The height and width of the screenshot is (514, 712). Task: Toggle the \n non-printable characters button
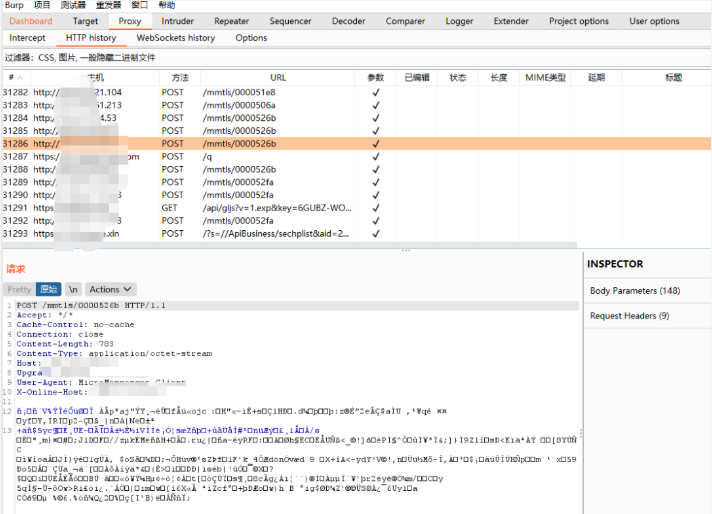(x=73, y=289)
